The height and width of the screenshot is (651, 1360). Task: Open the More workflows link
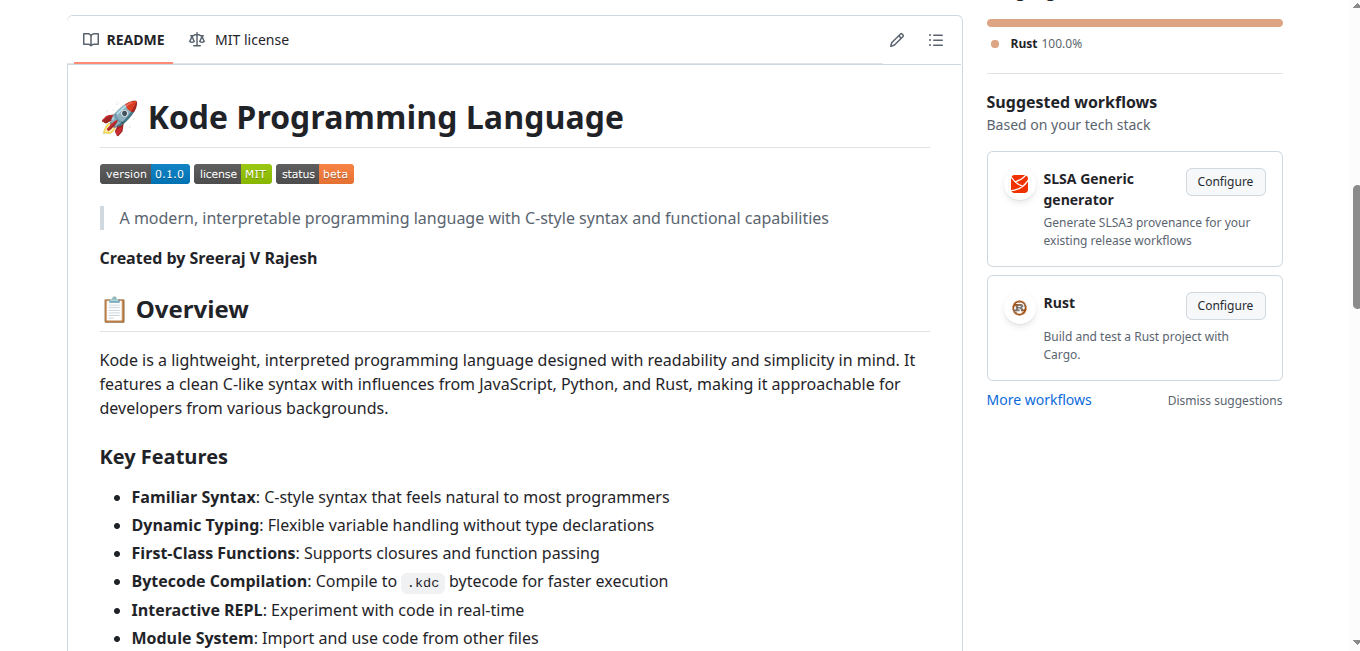pyautogui.click(x=1039, y=400)
